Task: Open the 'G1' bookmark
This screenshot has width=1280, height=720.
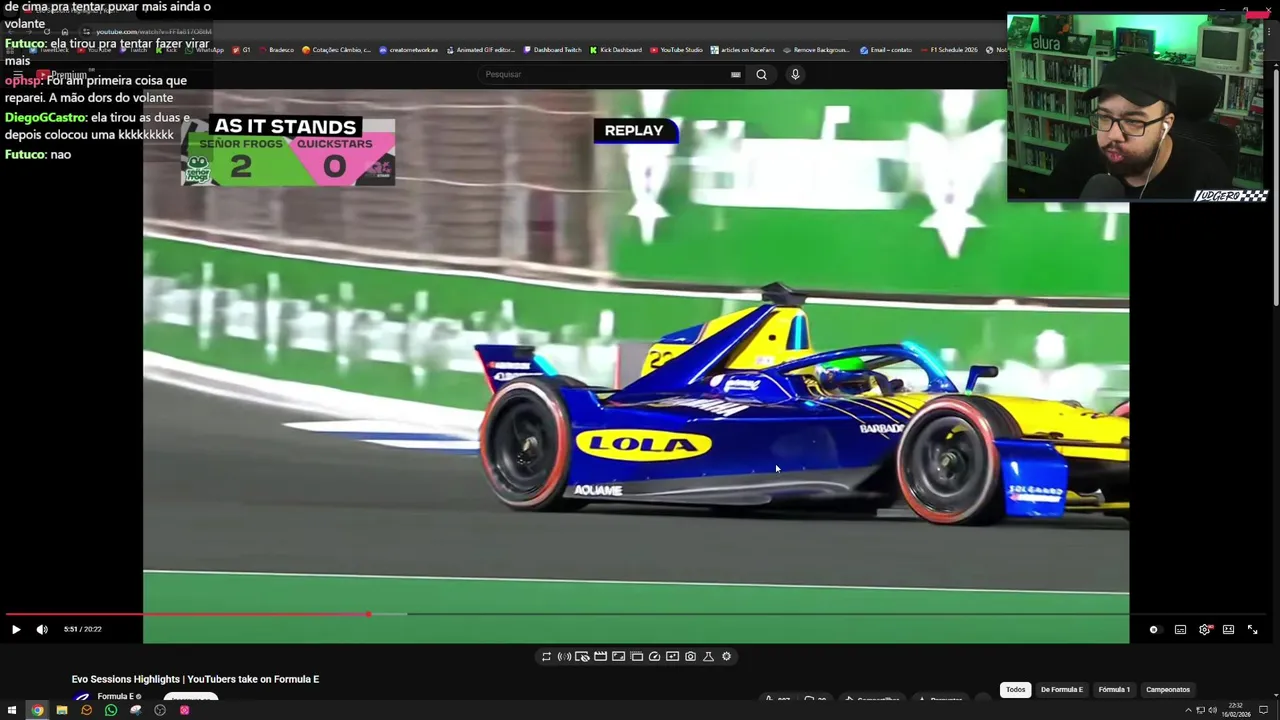Action: [241, 50]
